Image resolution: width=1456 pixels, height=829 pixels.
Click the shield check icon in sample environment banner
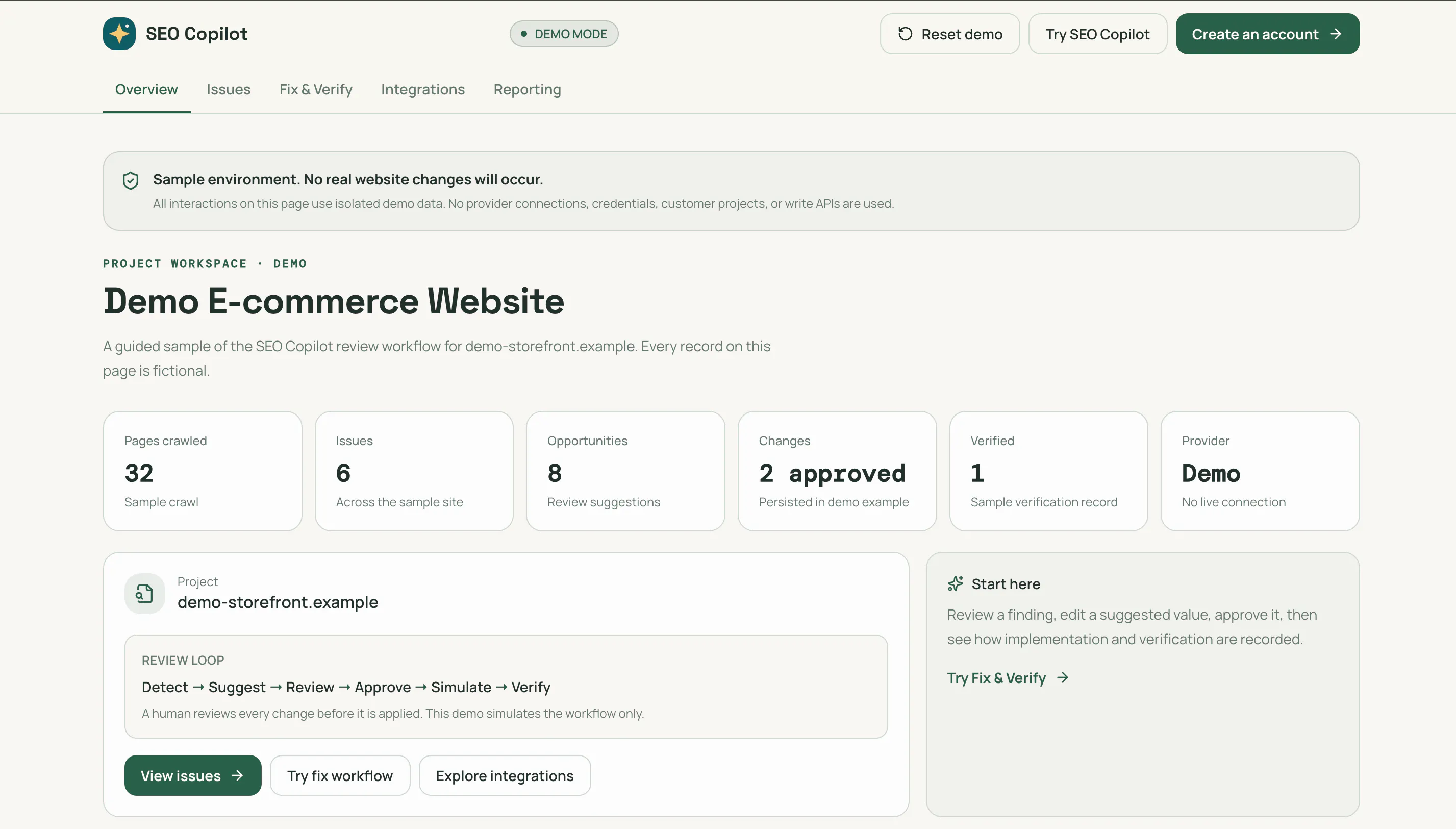click(130, 181)
